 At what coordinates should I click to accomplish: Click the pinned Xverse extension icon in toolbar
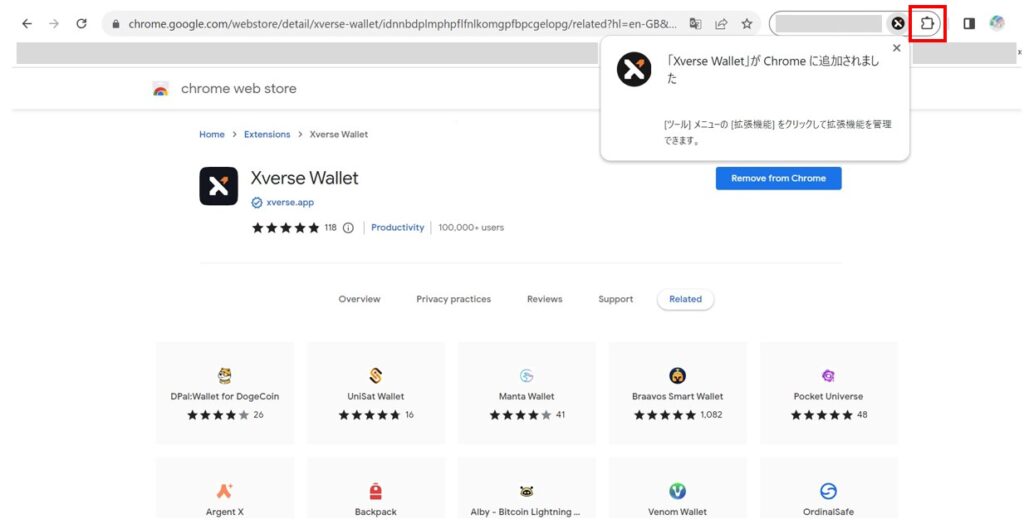point(898,24)
